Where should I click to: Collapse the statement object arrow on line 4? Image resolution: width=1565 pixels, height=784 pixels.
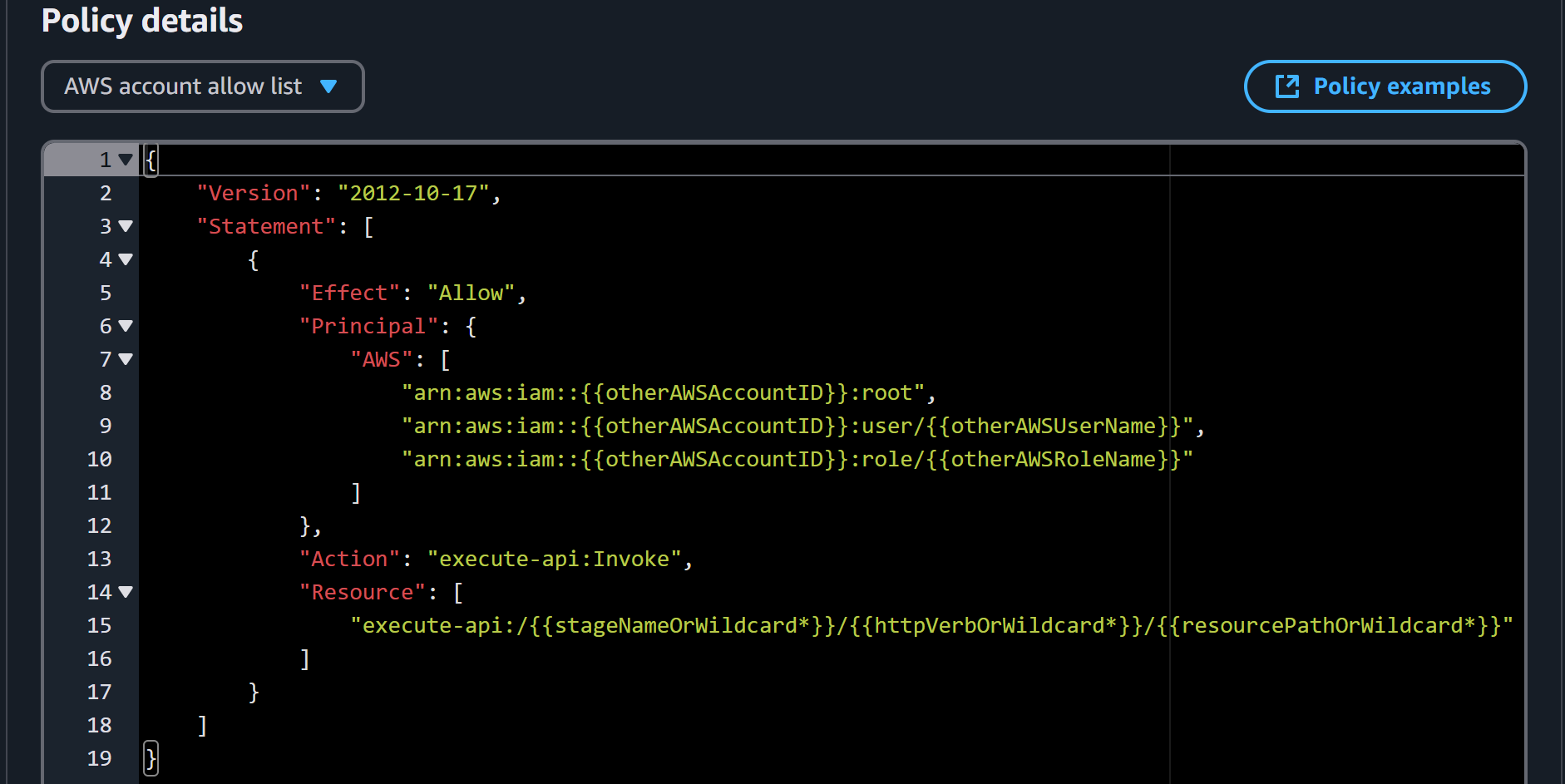pos(126,259)
